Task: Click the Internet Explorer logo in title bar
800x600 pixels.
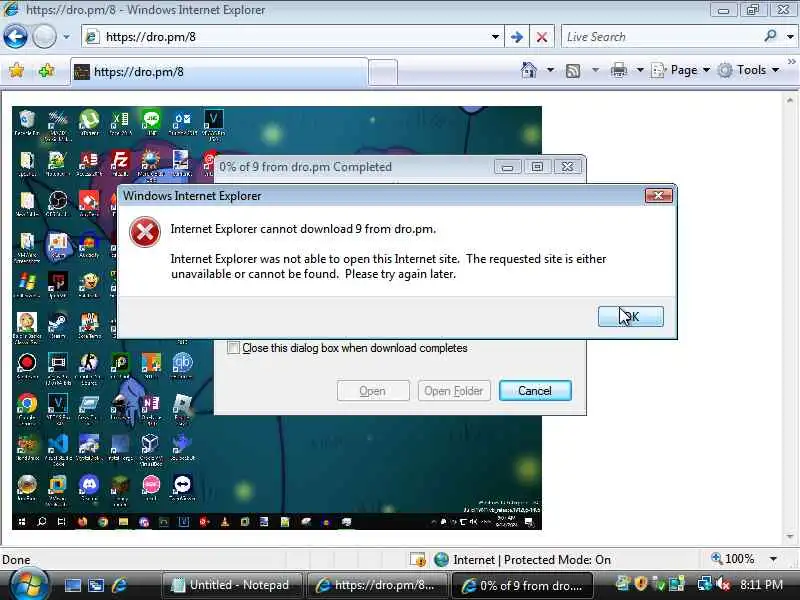Action: point(10,10)
